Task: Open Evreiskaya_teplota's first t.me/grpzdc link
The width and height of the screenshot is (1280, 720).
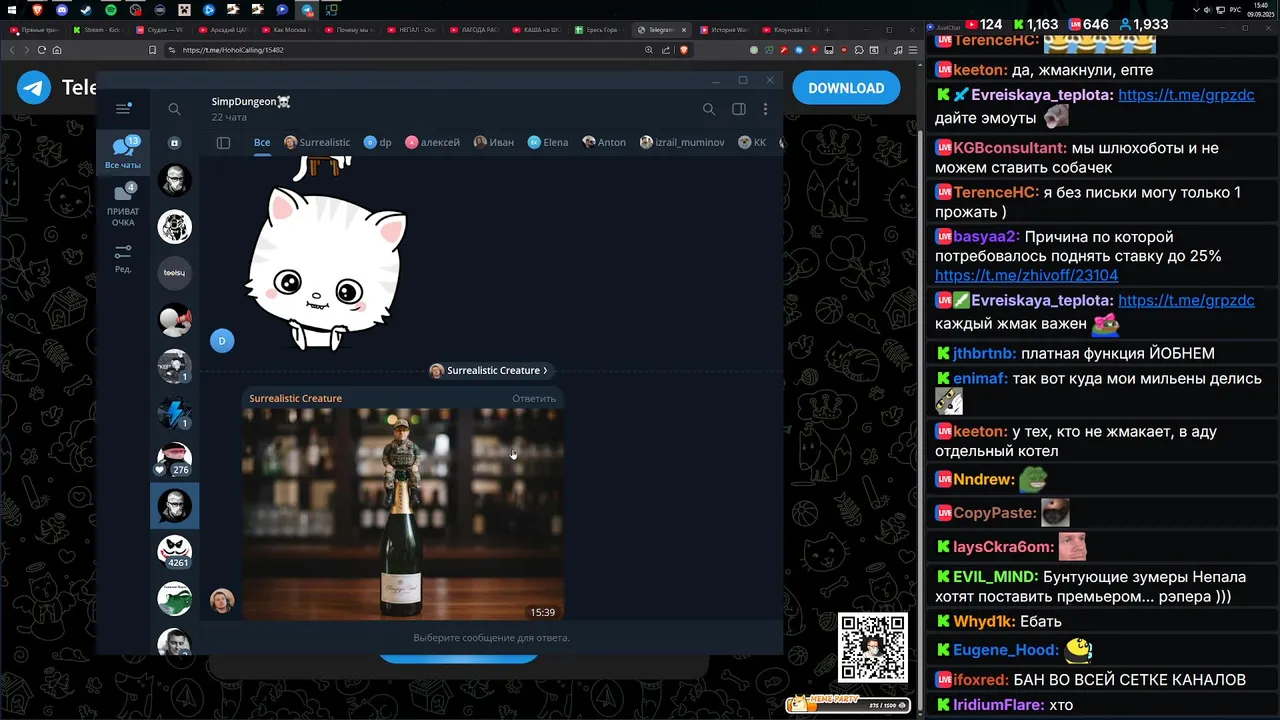Action: pos(1186,95)
